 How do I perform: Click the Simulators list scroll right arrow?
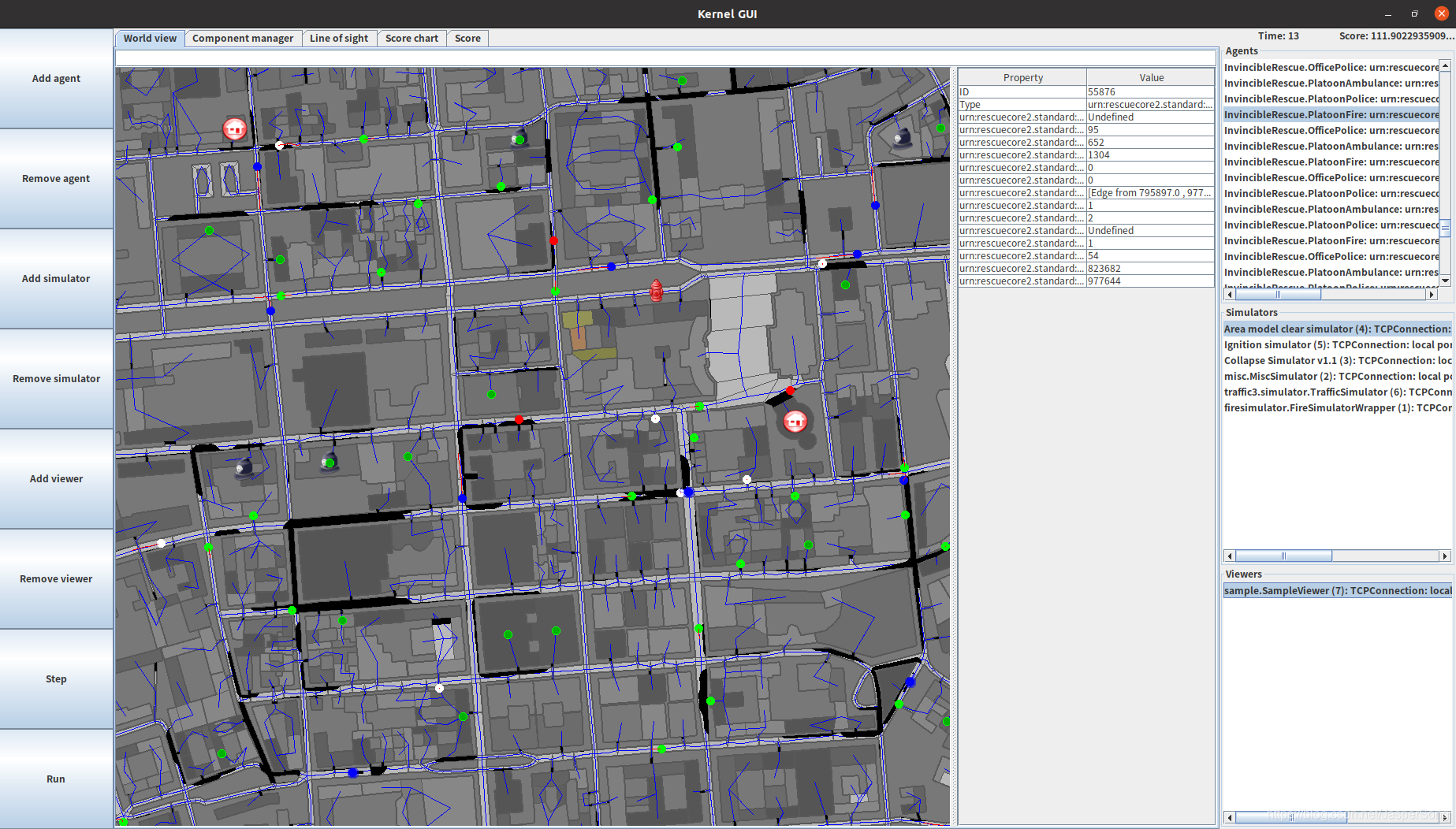(x=1445, y=556)
